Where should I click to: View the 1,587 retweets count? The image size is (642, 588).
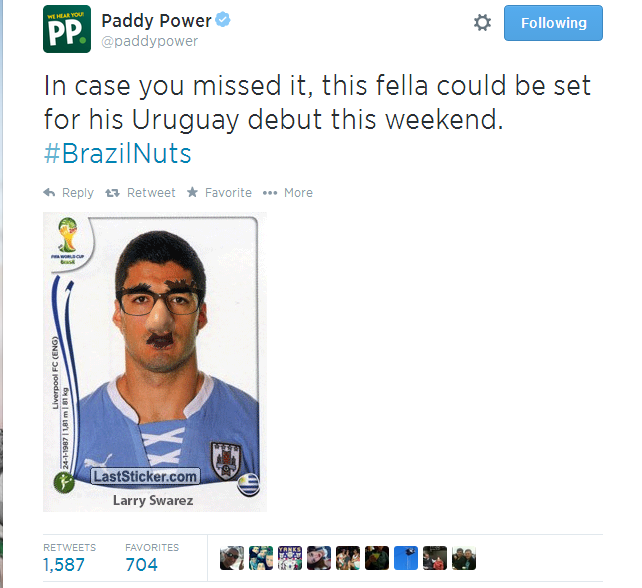click(x=64, y=565)
